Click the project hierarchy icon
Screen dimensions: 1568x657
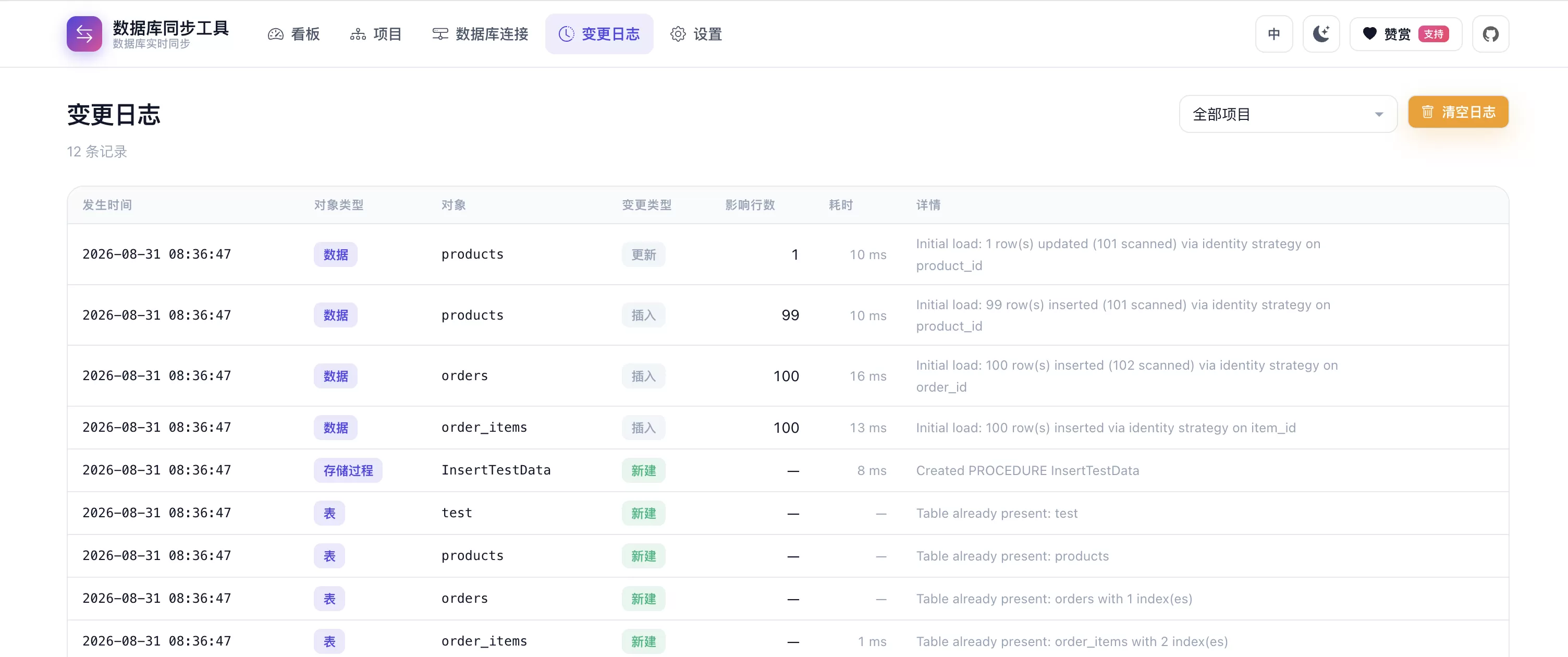[x=358, y=34]
